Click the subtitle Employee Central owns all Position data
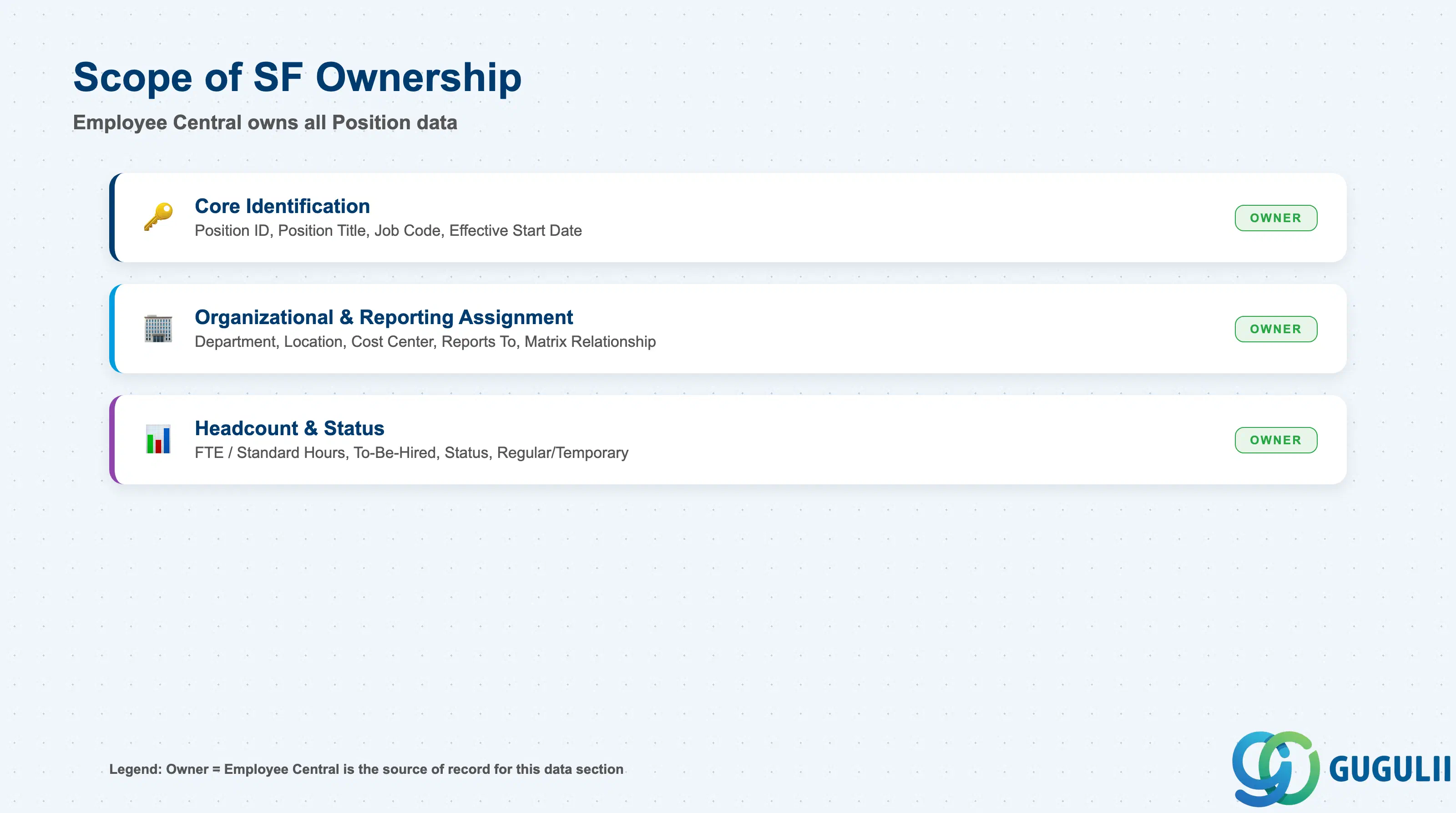The height and width of the screenshot is (813, 1456). [x=265, y=123]
